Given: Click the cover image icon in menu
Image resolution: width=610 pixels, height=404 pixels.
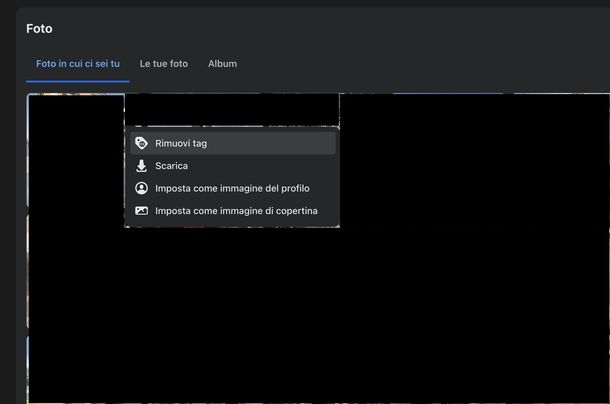Looking at the screenshot, I should click(x=141, y=211).
